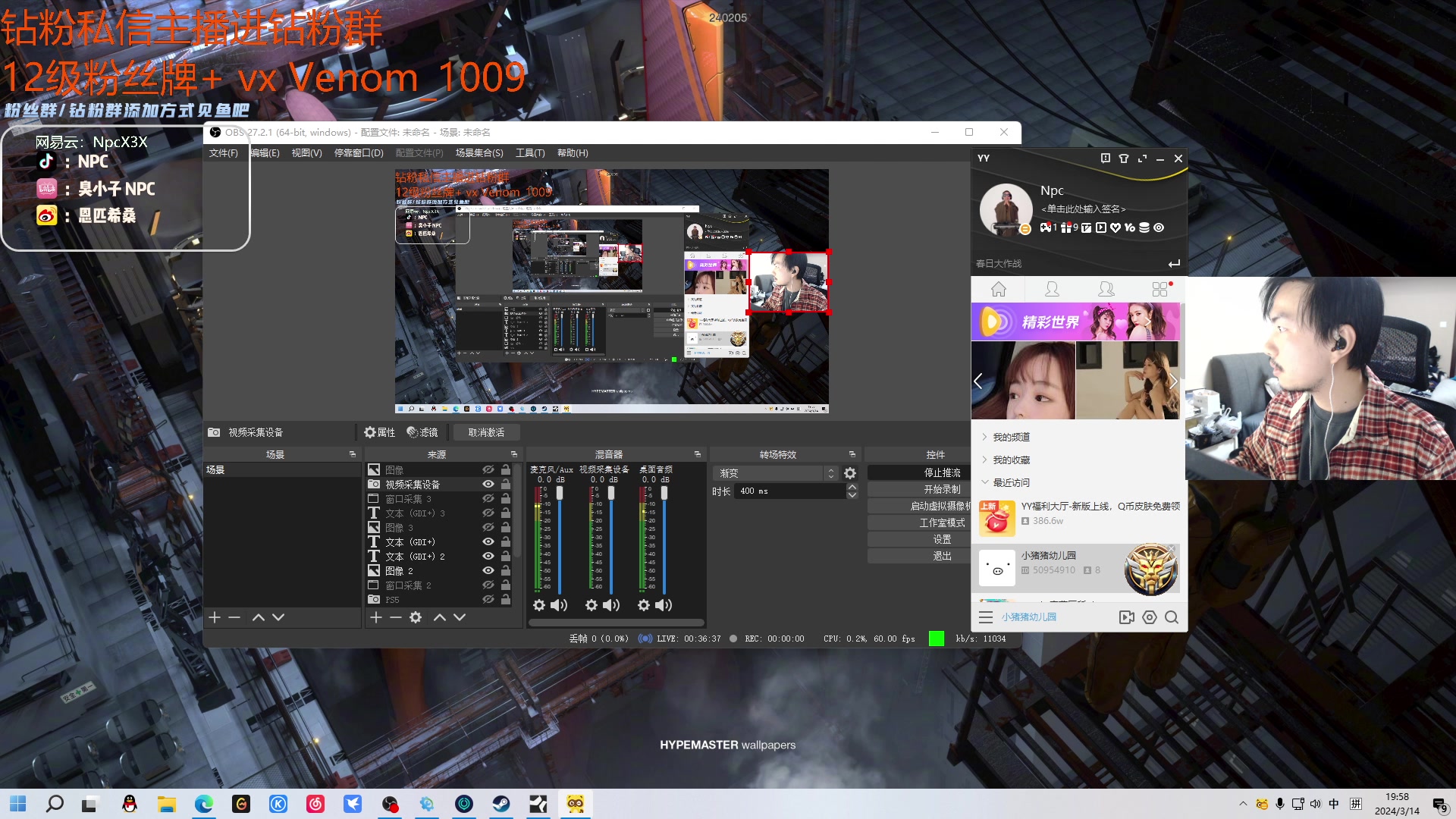Open the 小猪猪幼儿园 channel entry
The width and height of the screenshot is (1456, 819).
[1077, 569]
